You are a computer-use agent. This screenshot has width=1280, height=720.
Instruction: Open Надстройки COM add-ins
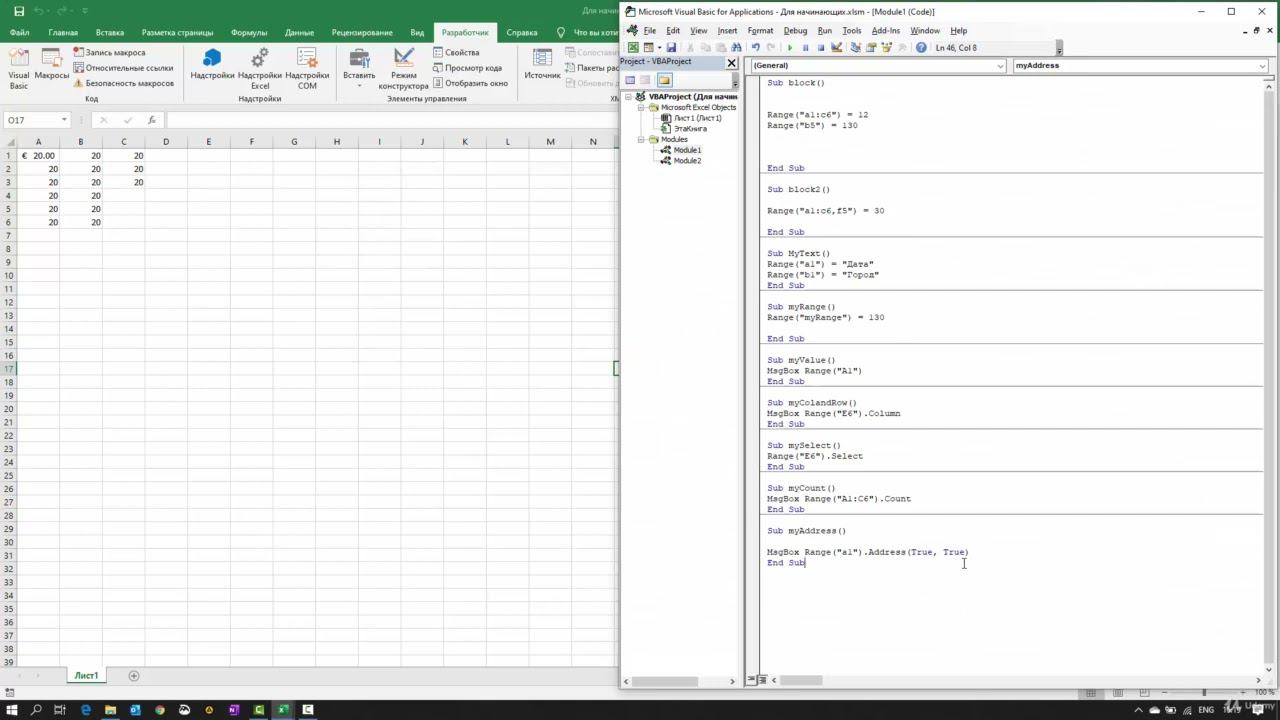[x=307, y=68]
